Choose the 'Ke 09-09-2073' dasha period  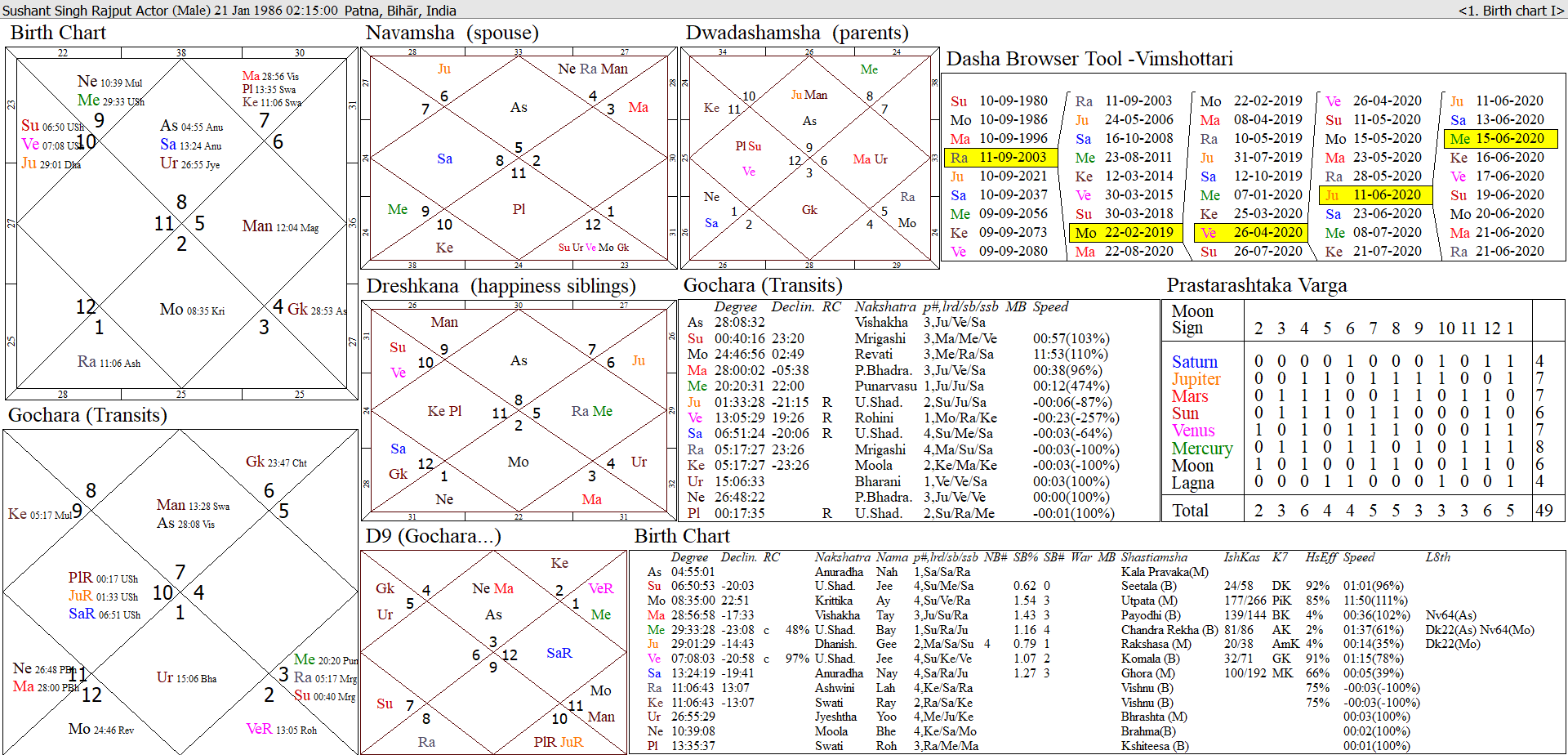[999, 233]
